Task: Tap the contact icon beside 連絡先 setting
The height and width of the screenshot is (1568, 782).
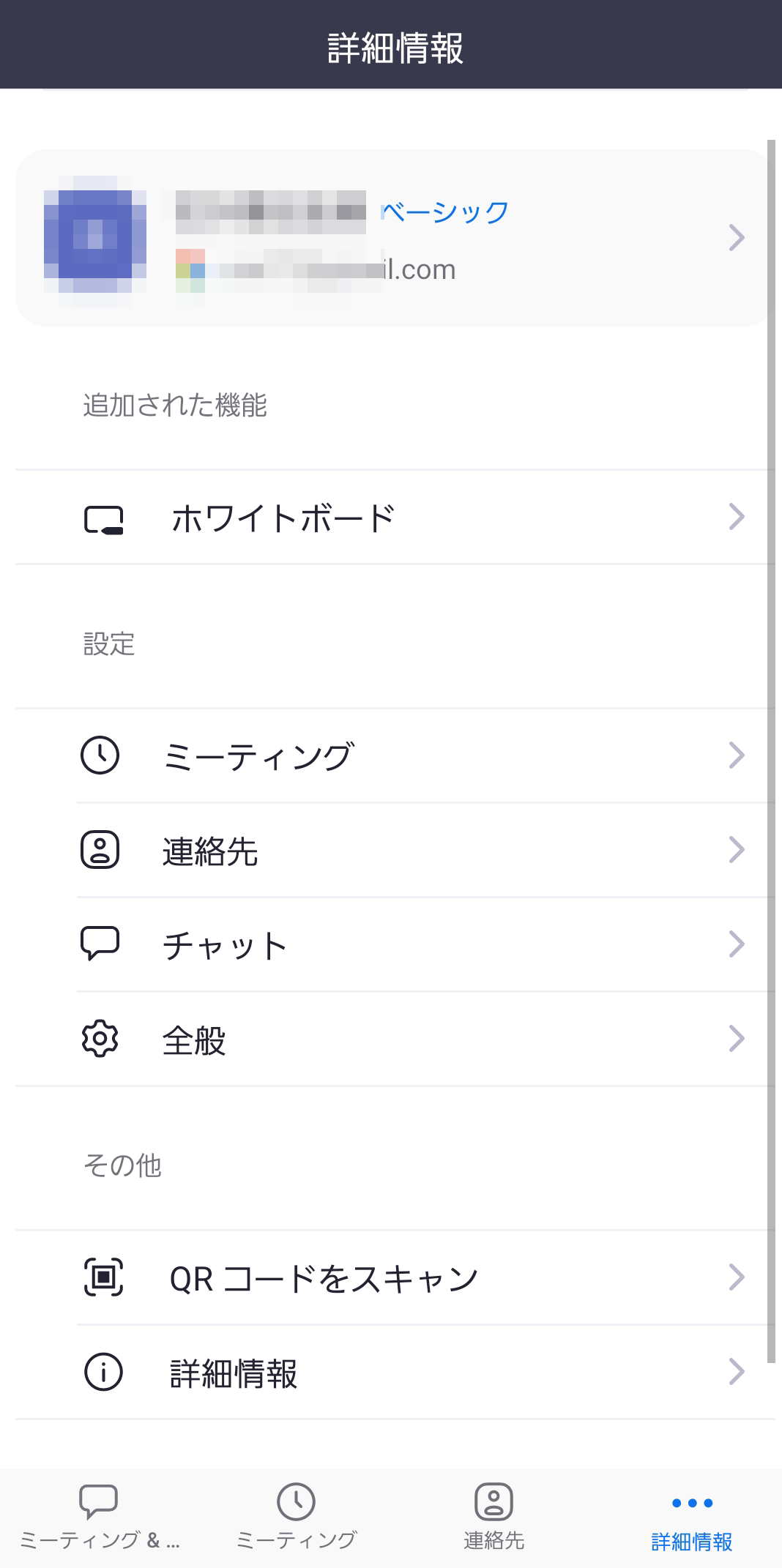Action: (x=100, y=850)
